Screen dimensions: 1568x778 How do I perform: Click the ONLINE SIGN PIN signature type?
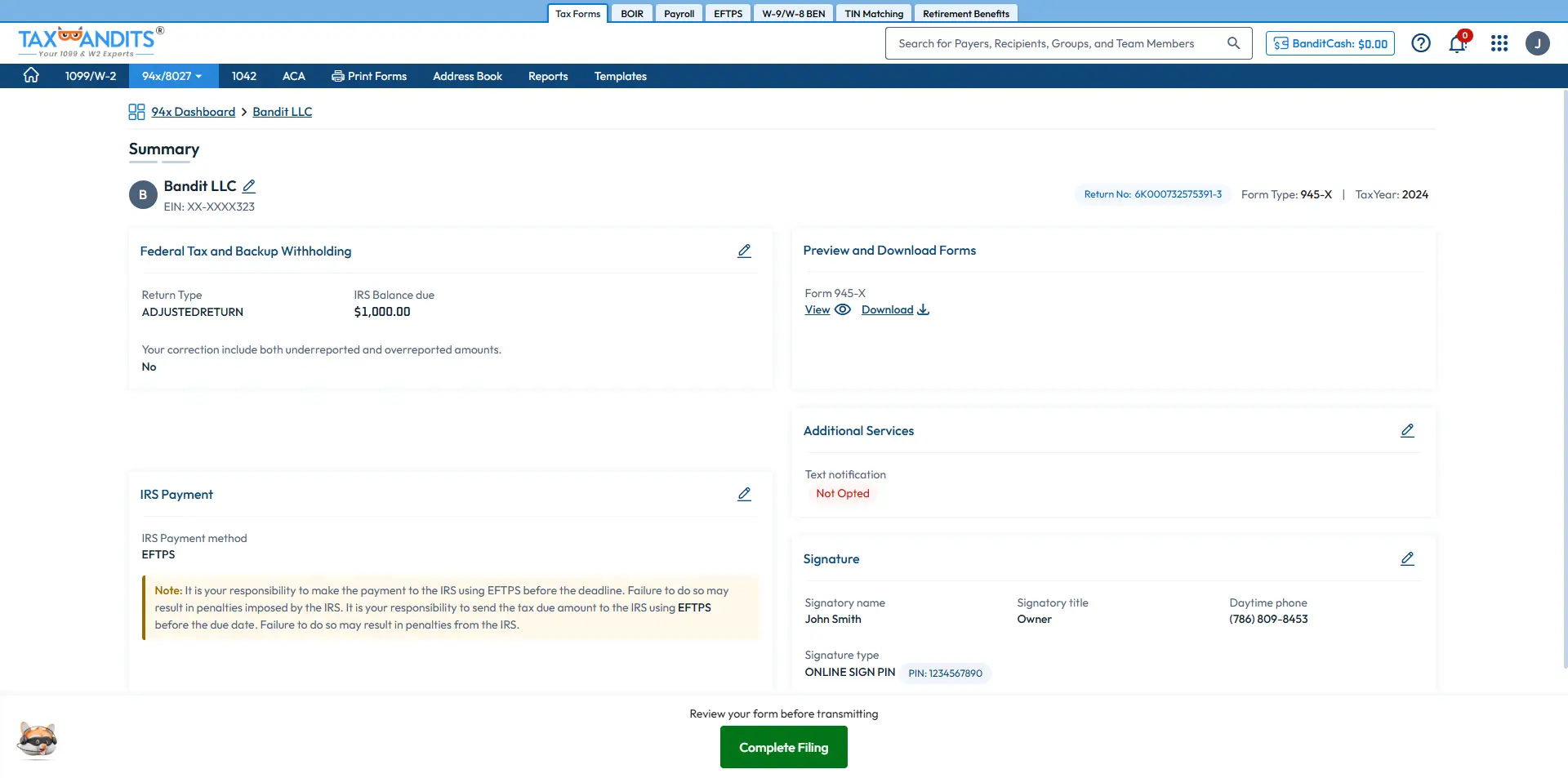point(850,672)
